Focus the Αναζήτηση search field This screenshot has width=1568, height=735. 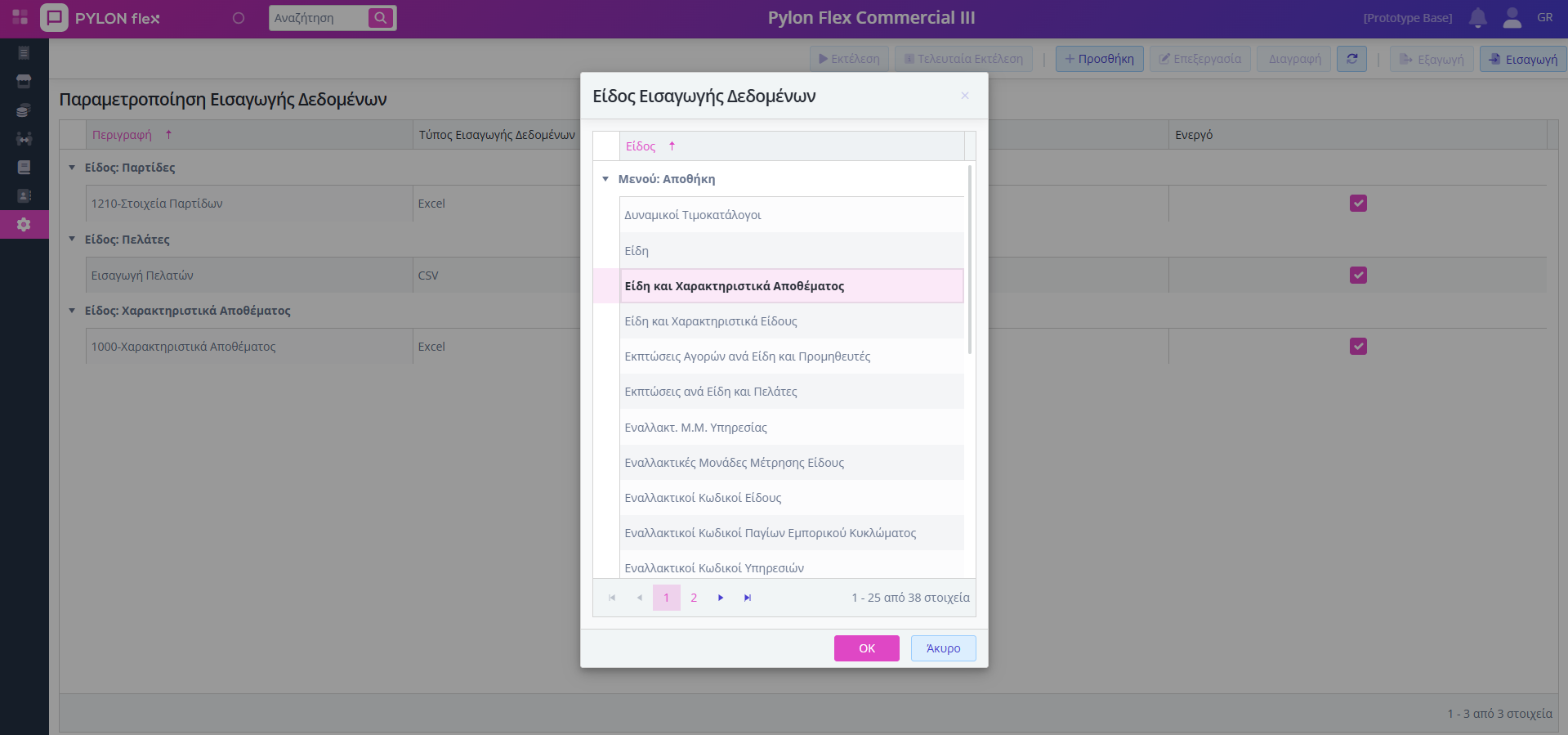(317, 18)
